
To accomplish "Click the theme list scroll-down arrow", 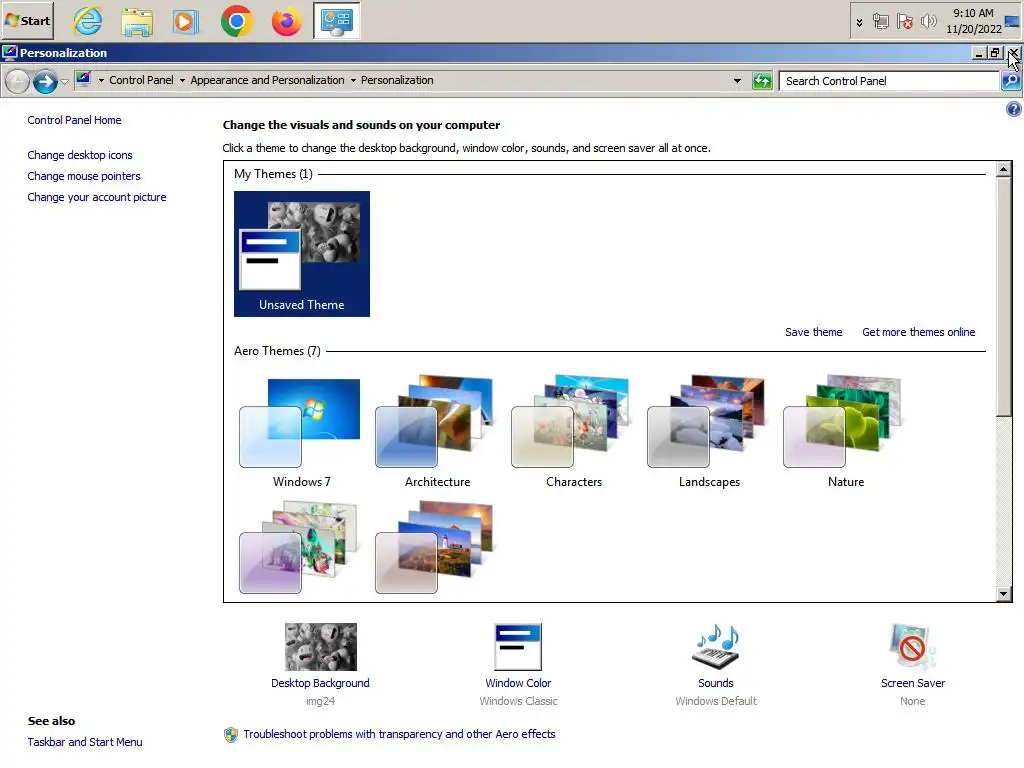I will (x=1004, y=594).
